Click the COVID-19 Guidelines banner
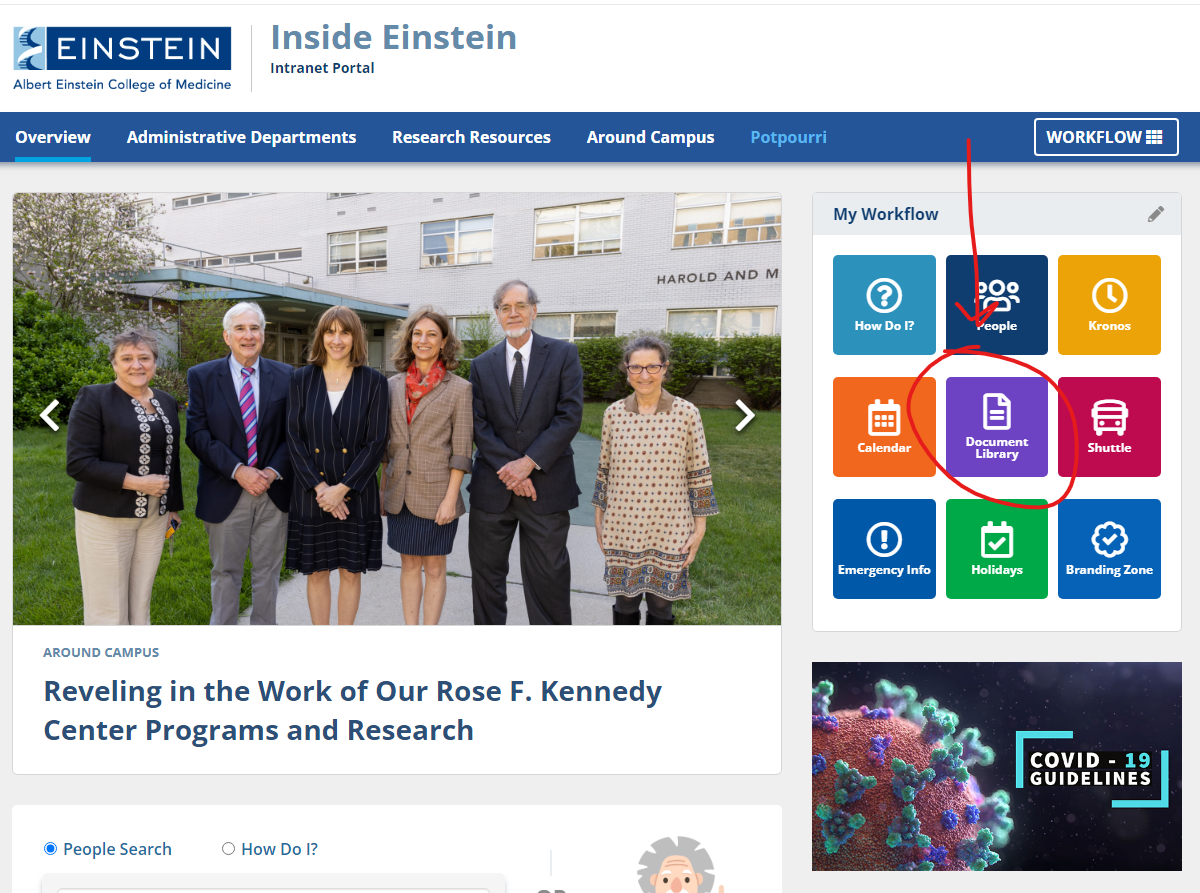This screenshot has height=893, width=1200. (x=996, y=766)
